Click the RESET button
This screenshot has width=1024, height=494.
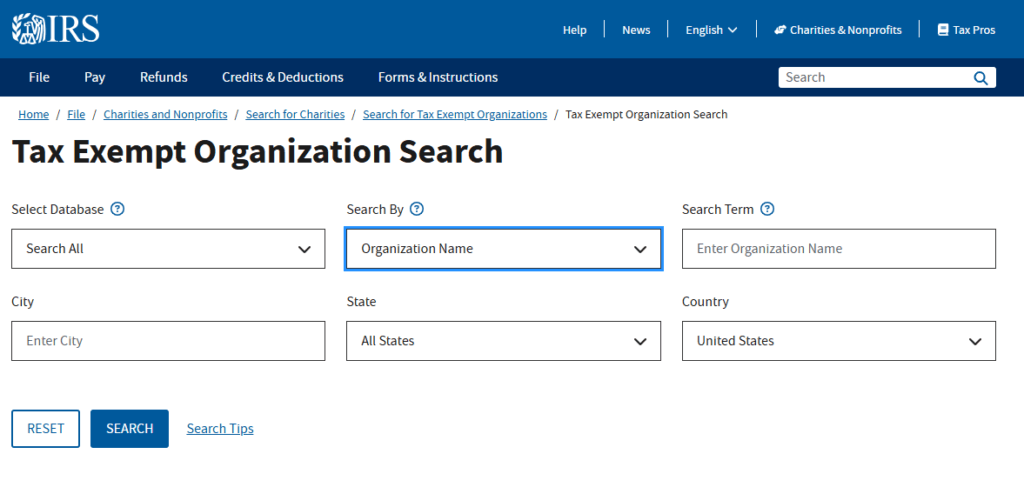[x=46, y=429]
